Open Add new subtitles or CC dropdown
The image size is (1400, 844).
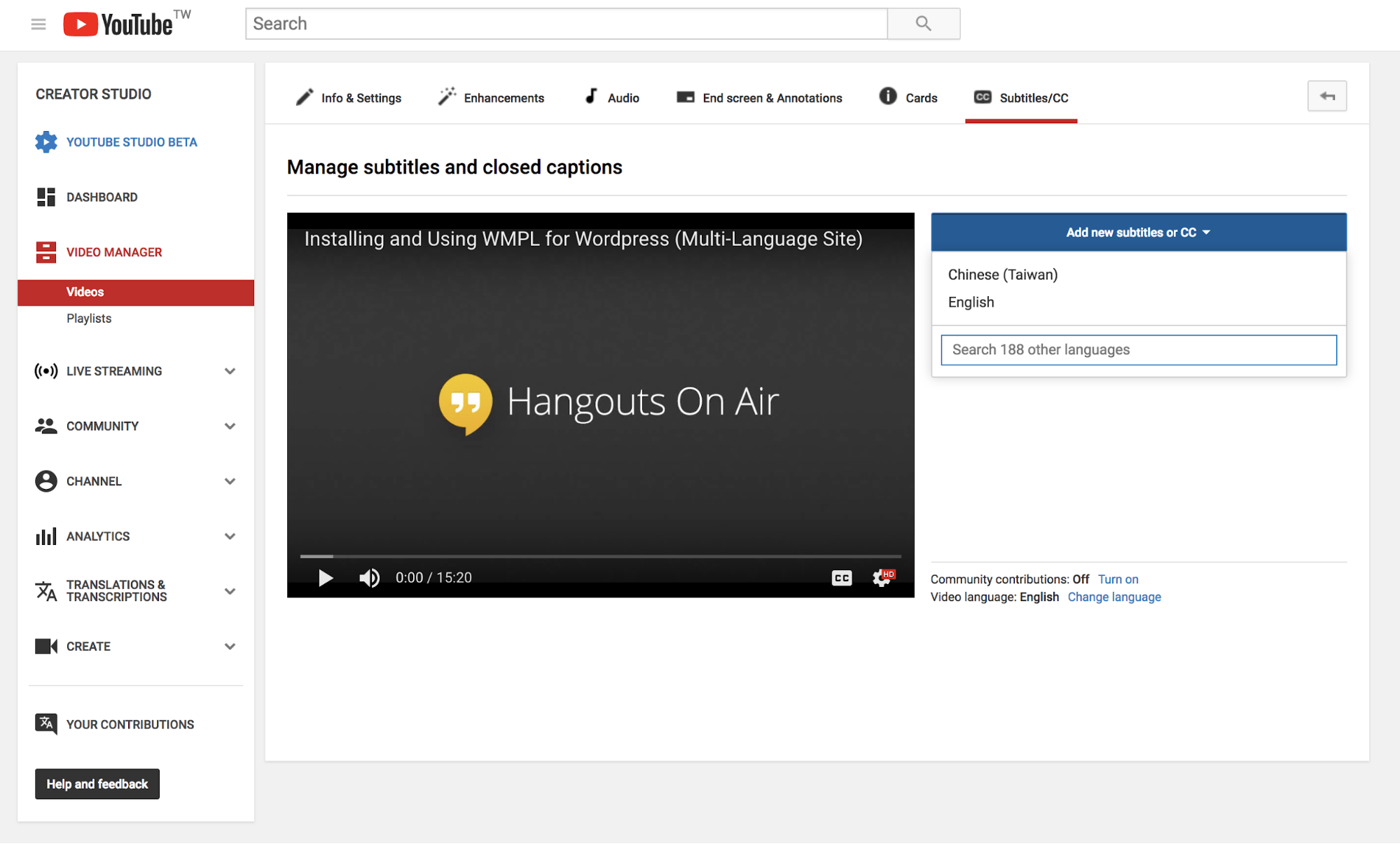click(x=1138, y=233)
